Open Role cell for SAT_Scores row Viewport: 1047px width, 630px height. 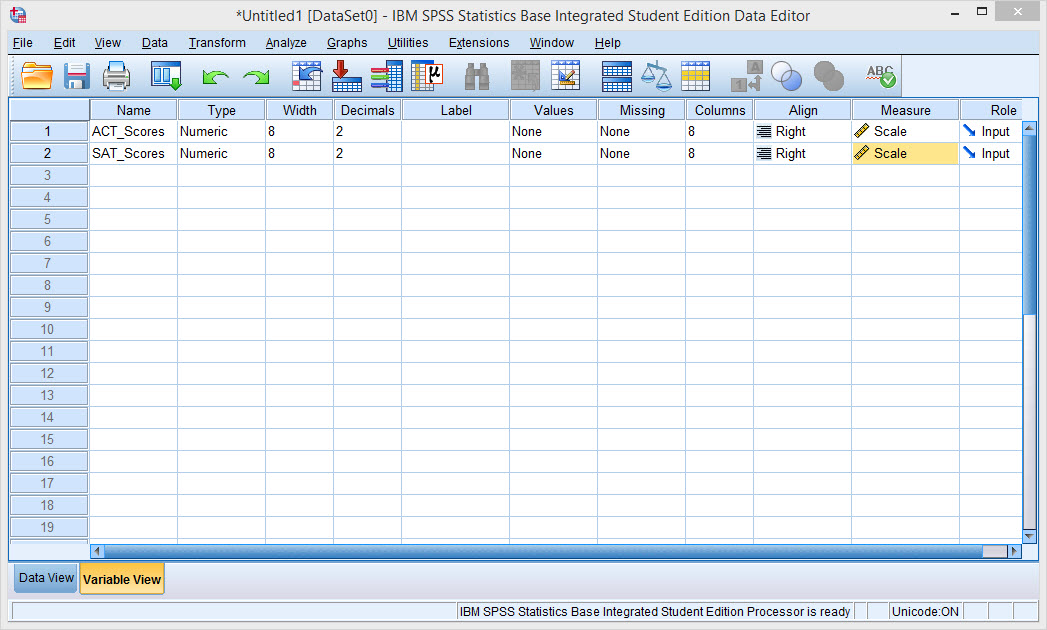point(990,153)
